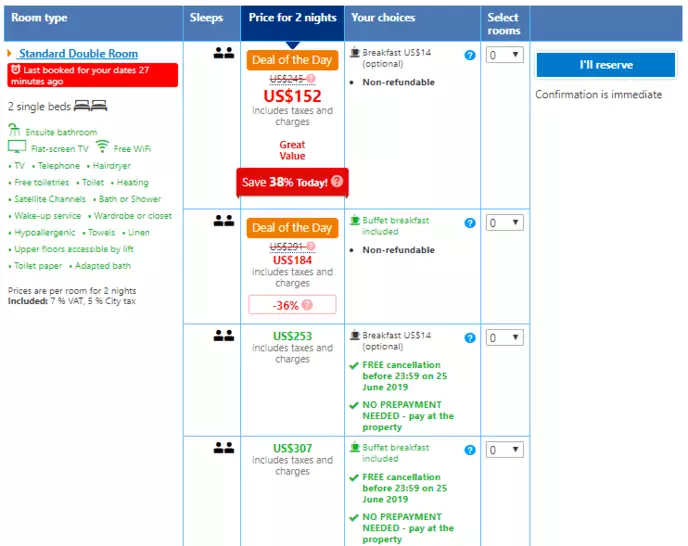Click green checkmark by NO PREPAYMENT in US$307 row
Image resolution: width=688 pixels, height=546 pixels.
[x=354, y=517]
